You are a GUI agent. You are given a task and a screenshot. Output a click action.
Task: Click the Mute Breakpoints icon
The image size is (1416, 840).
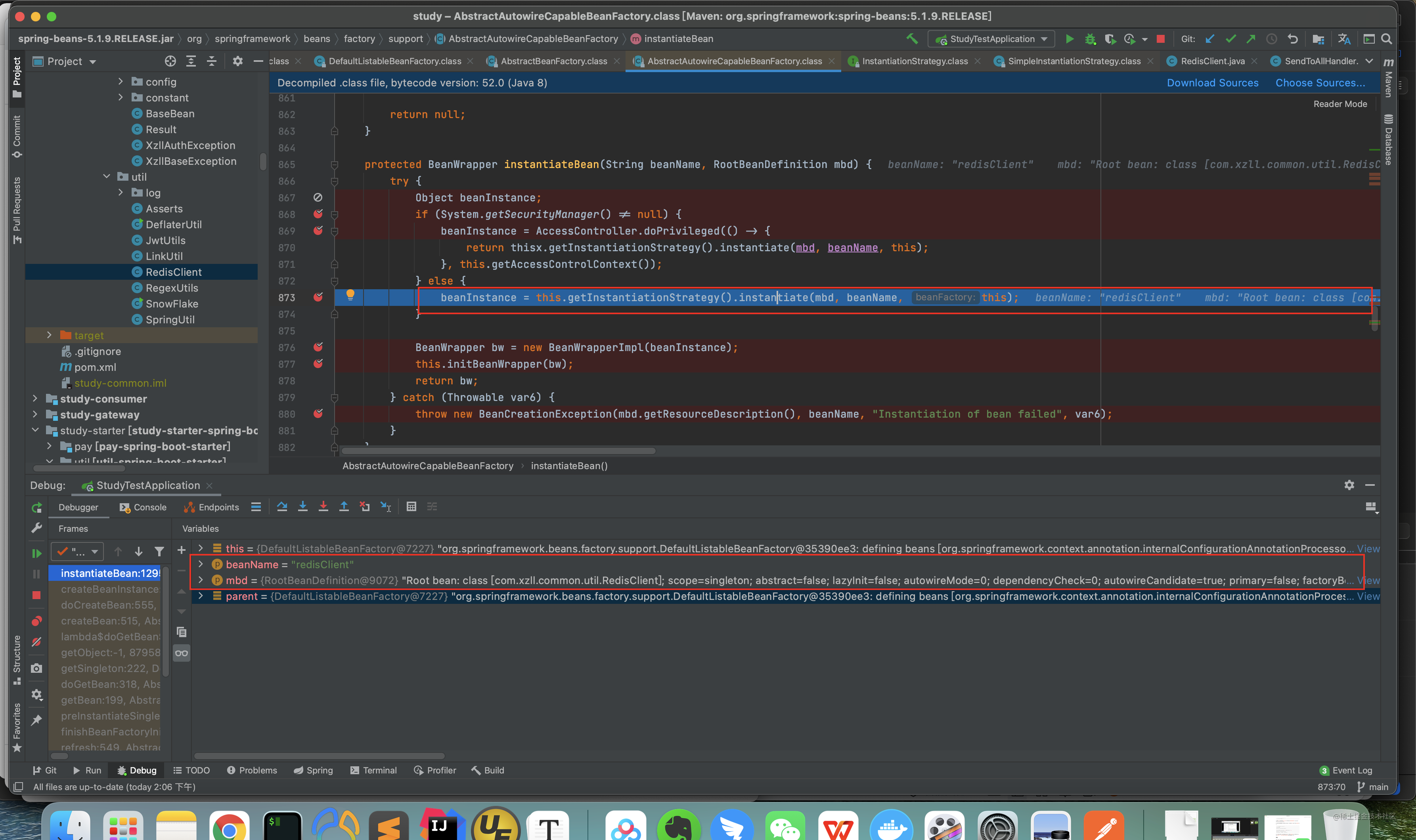click(37, 642)
